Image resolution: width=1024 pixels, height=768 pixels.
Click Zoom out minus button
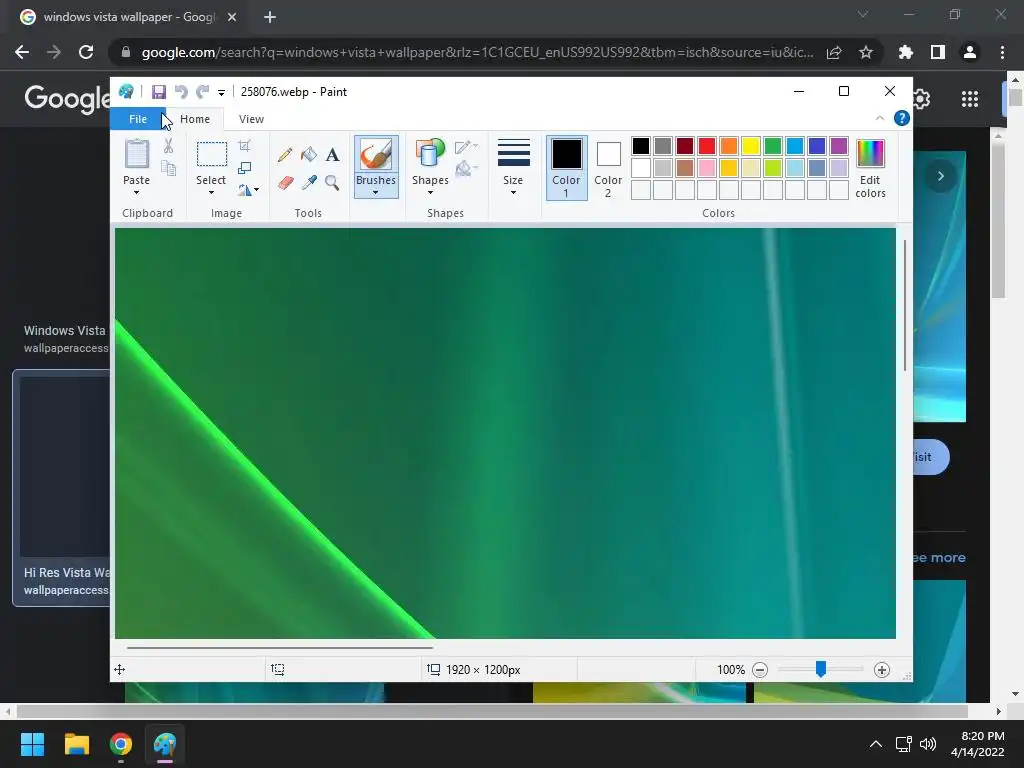(760, 669)
